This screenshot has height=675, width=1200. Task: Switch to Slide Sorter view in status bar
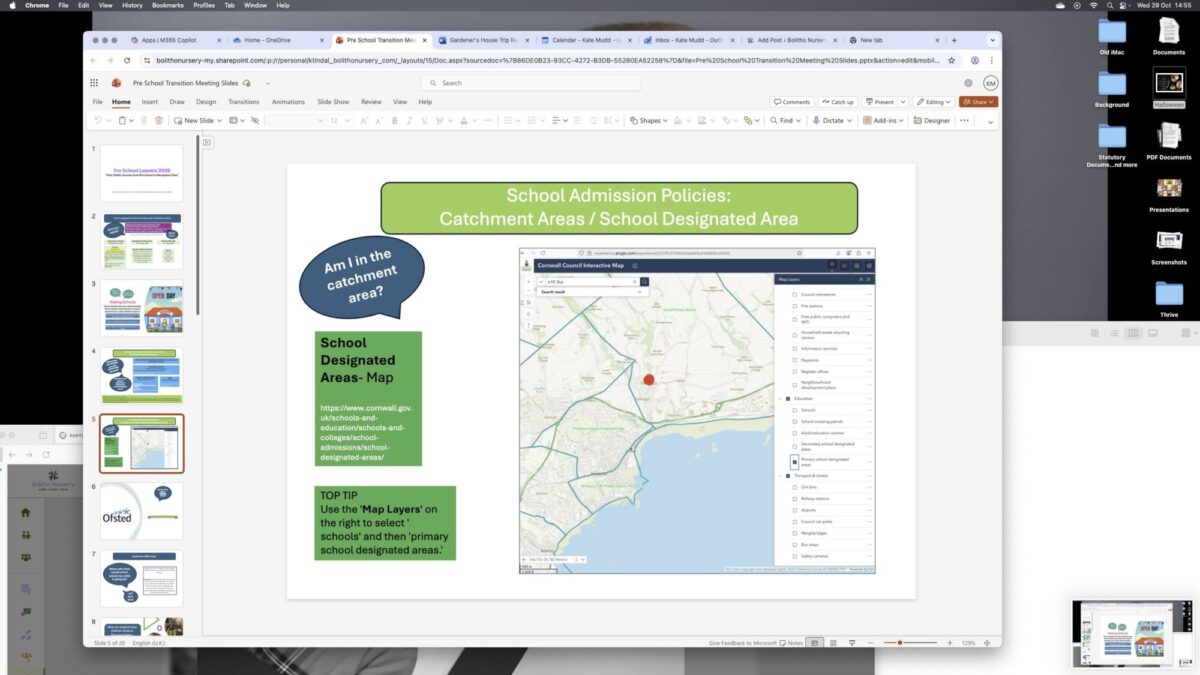(x=833, y=642)
